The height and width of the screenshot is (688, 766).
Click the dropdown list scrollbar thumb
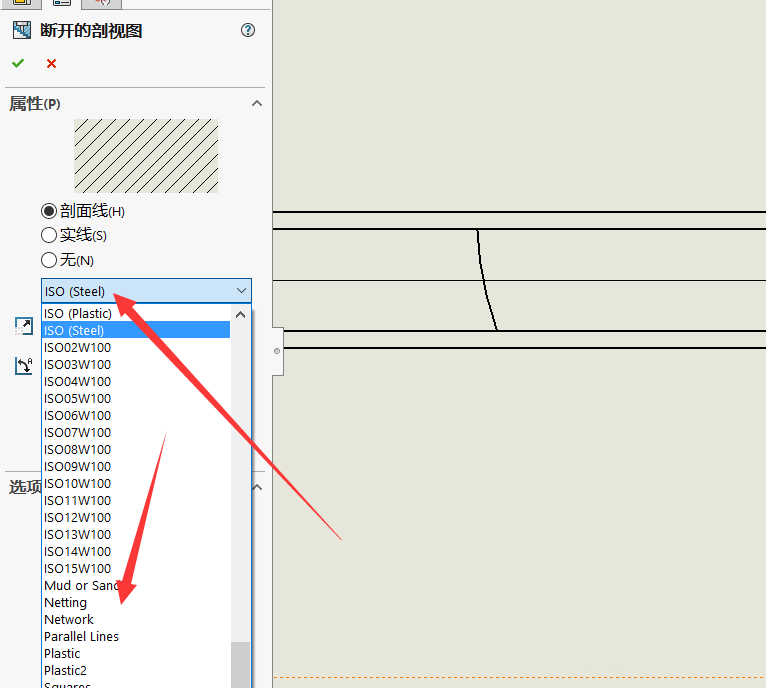click(240, 665)
